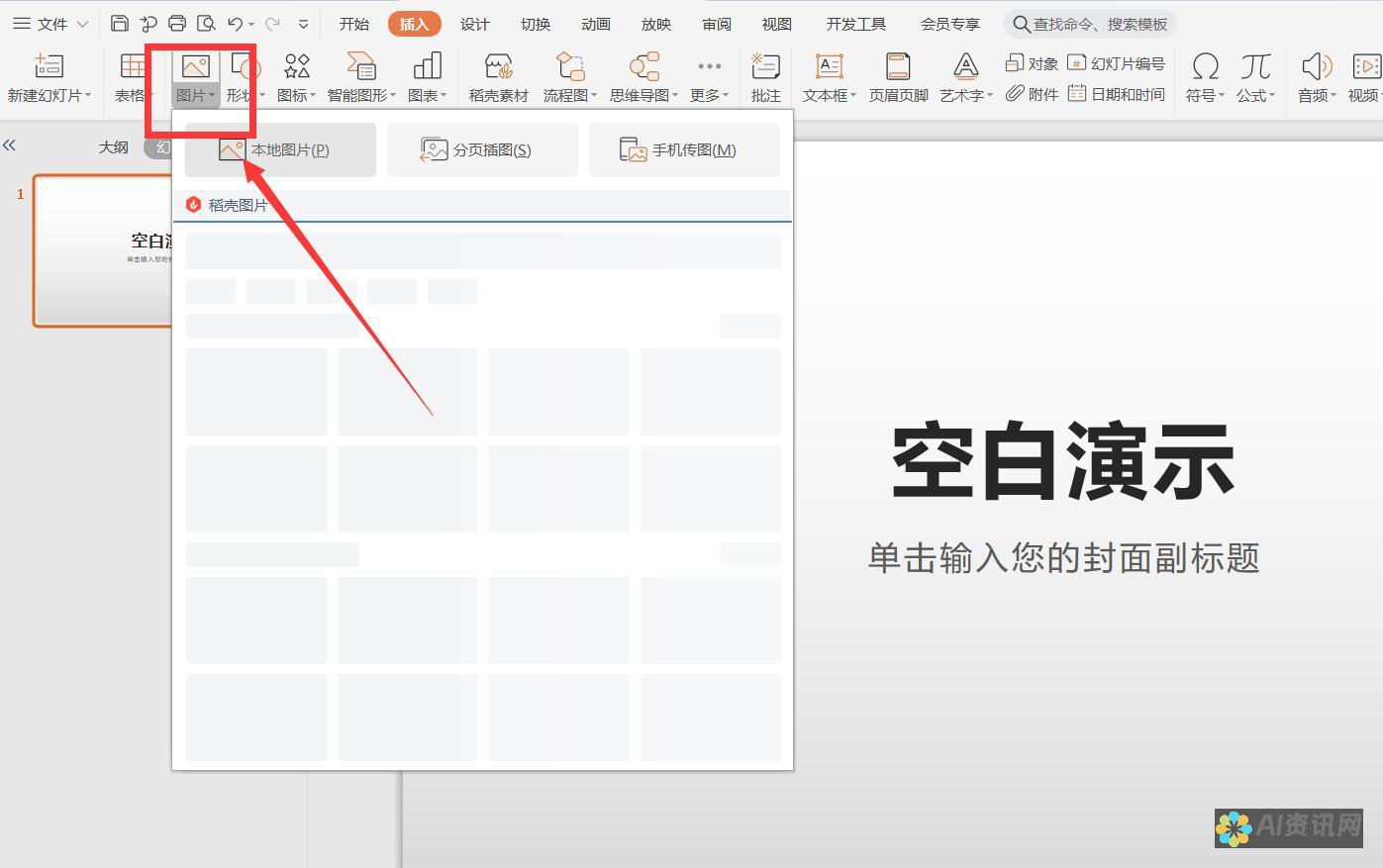This screenshot has height=868, width=1383.
Task: Expand the 新建幻灯片 dropdown arrow
Action: coord(88,96)
